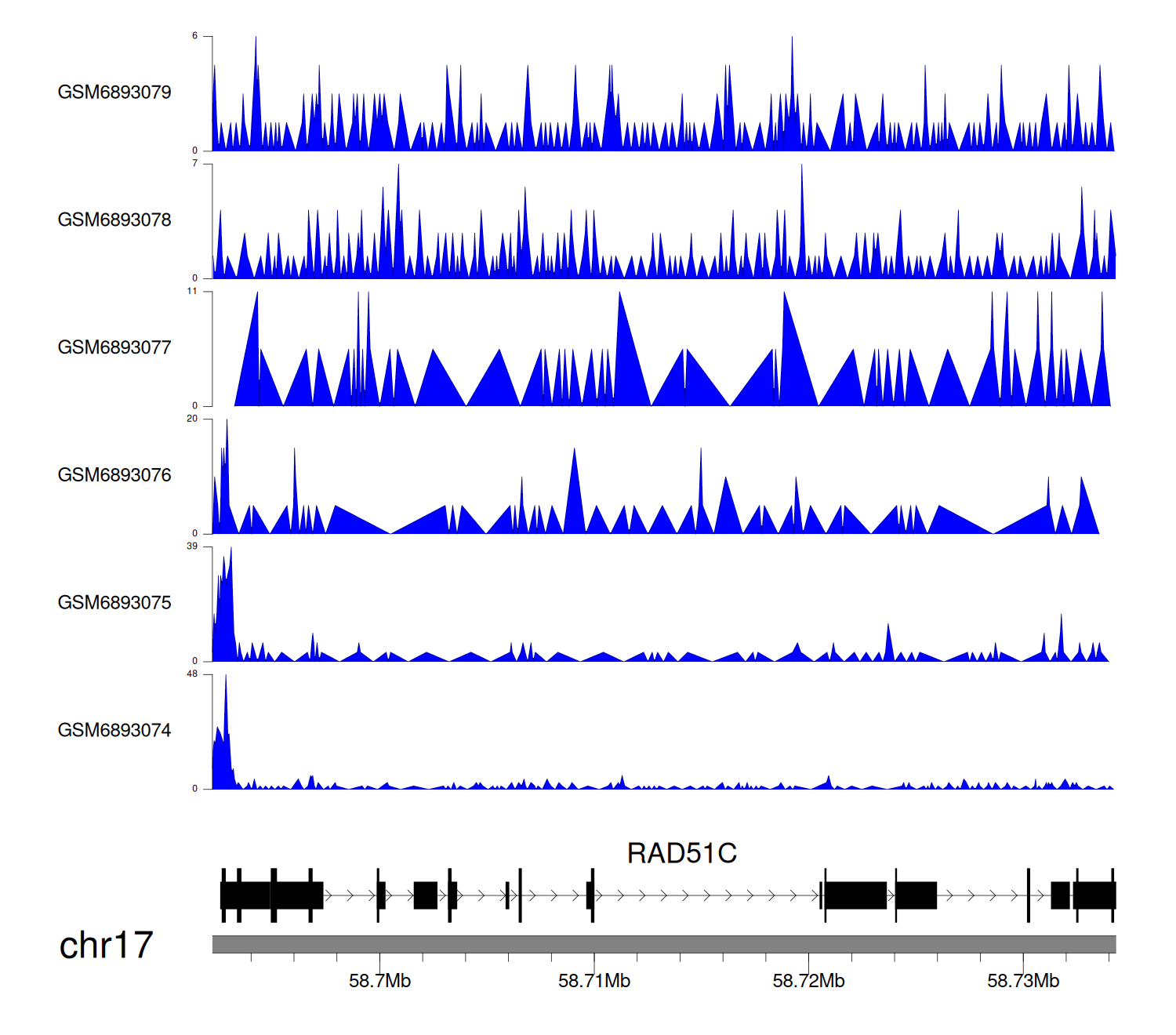Click the GSM6893075 track label
Screen dimensions: 1176x1035
point(114,603)
